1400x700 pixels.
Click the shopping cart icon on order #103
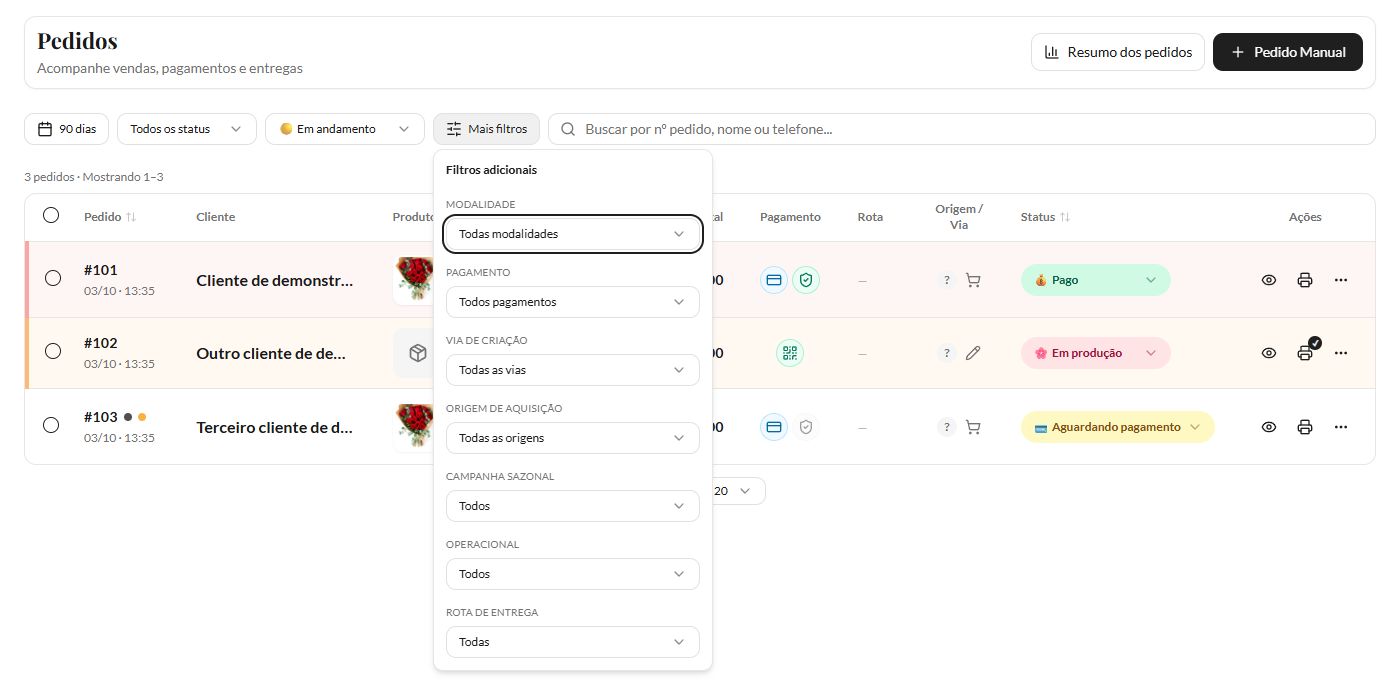click(973, 427)
